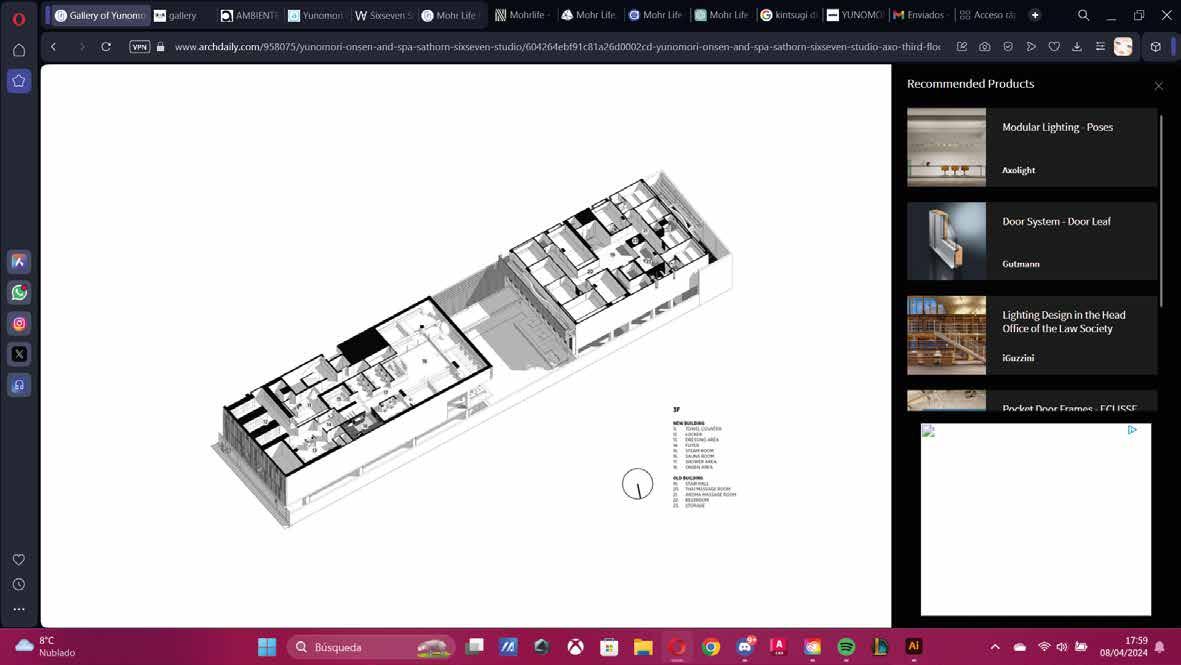Switch to the kintsugi Google tab

click(788, 15)
